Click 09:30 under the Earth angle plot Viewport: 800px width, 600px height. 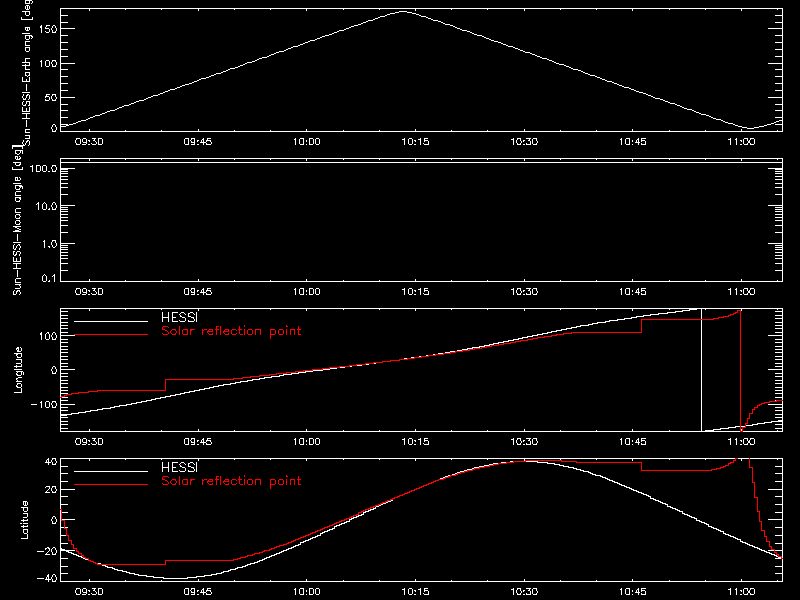coord(89,142)
